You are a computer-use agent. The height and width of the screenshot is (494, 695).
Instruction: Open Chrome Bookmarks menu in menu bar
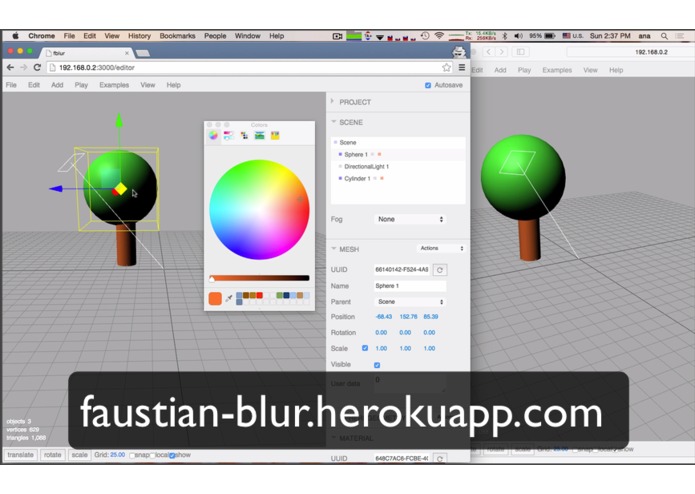(x=177, y=36)
